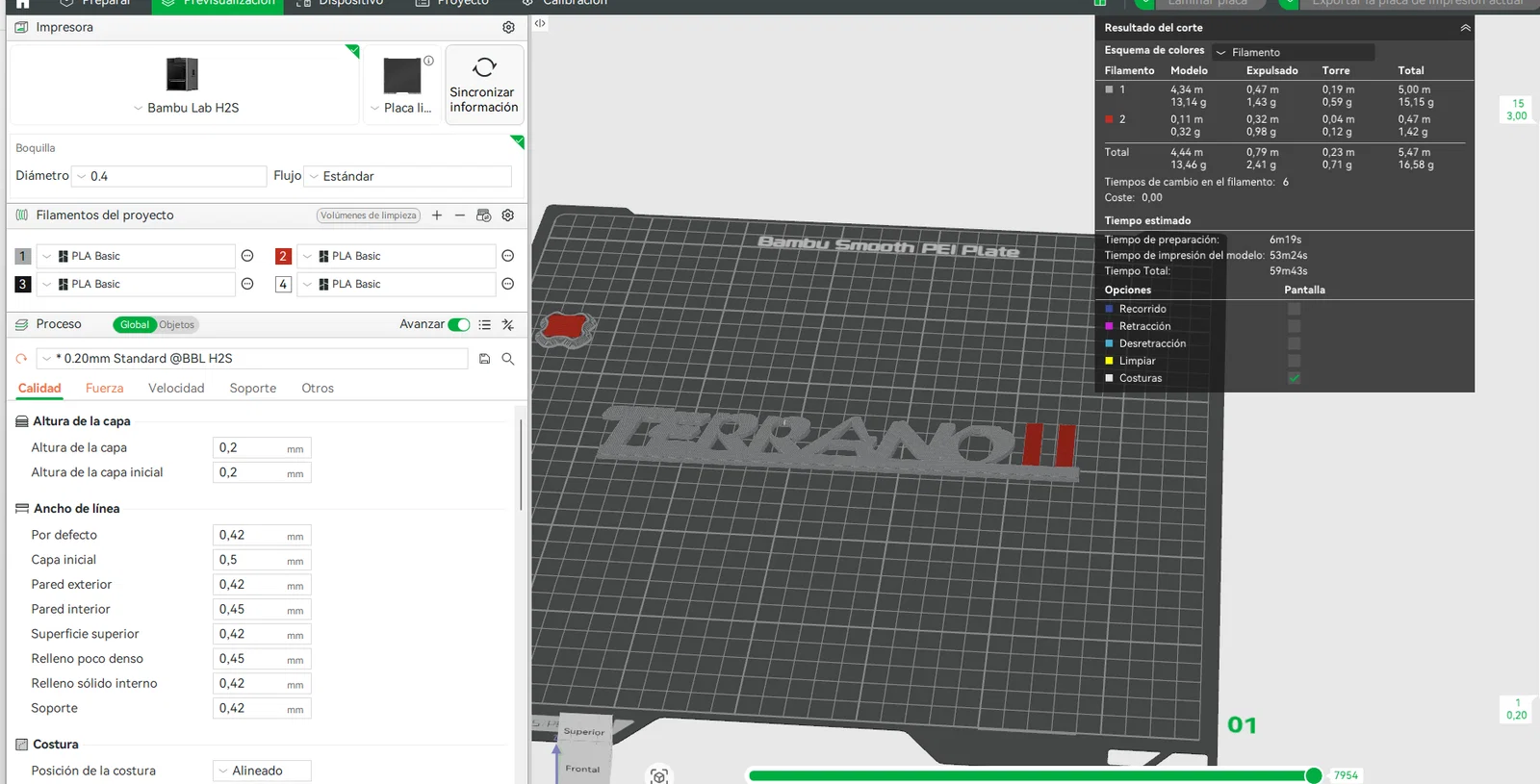Switch to the Otros tab
Viewport: 1540px width, 784px height.
[318, 388]
